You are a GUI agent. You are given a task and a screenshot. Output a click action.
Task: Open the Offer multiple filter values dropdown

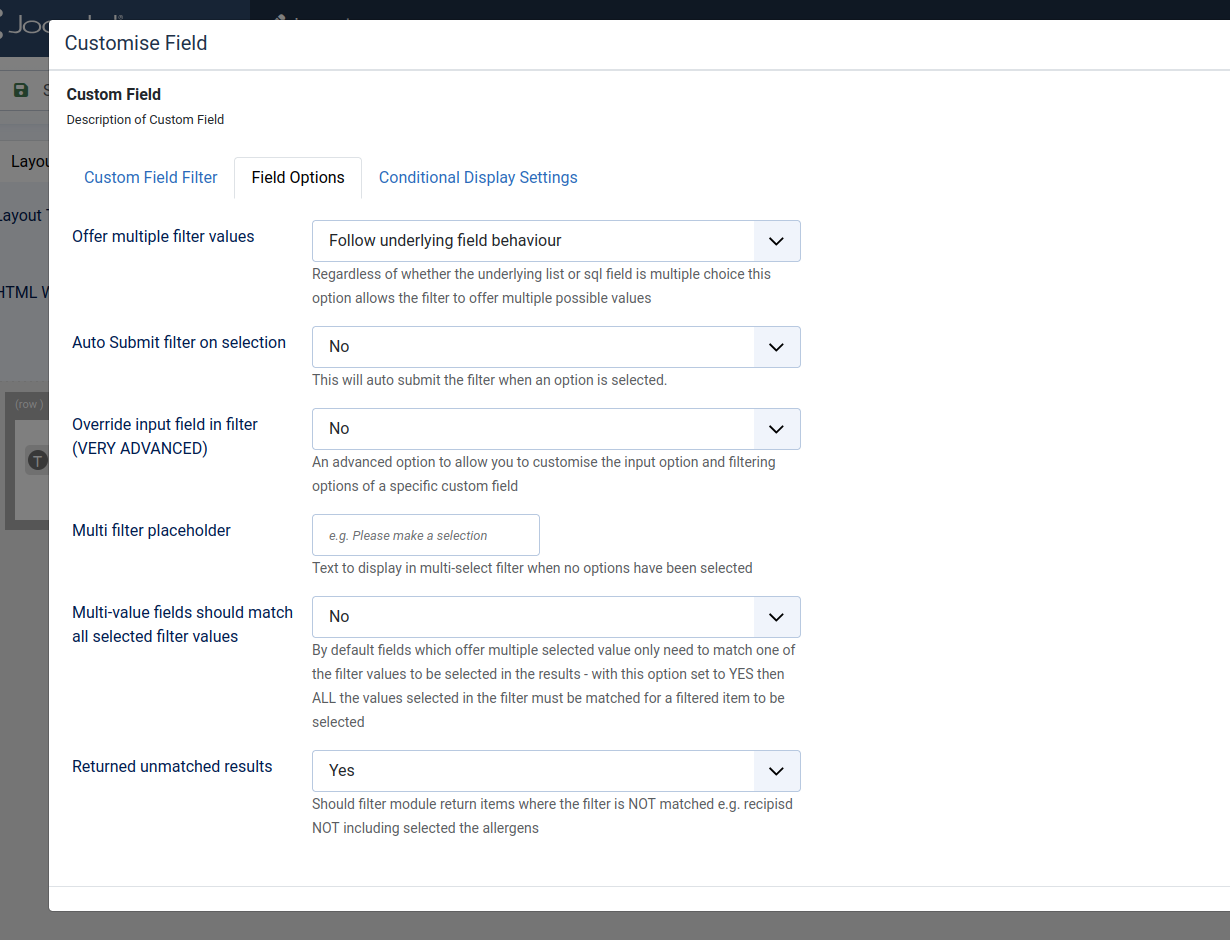click(x=556, y=241)
